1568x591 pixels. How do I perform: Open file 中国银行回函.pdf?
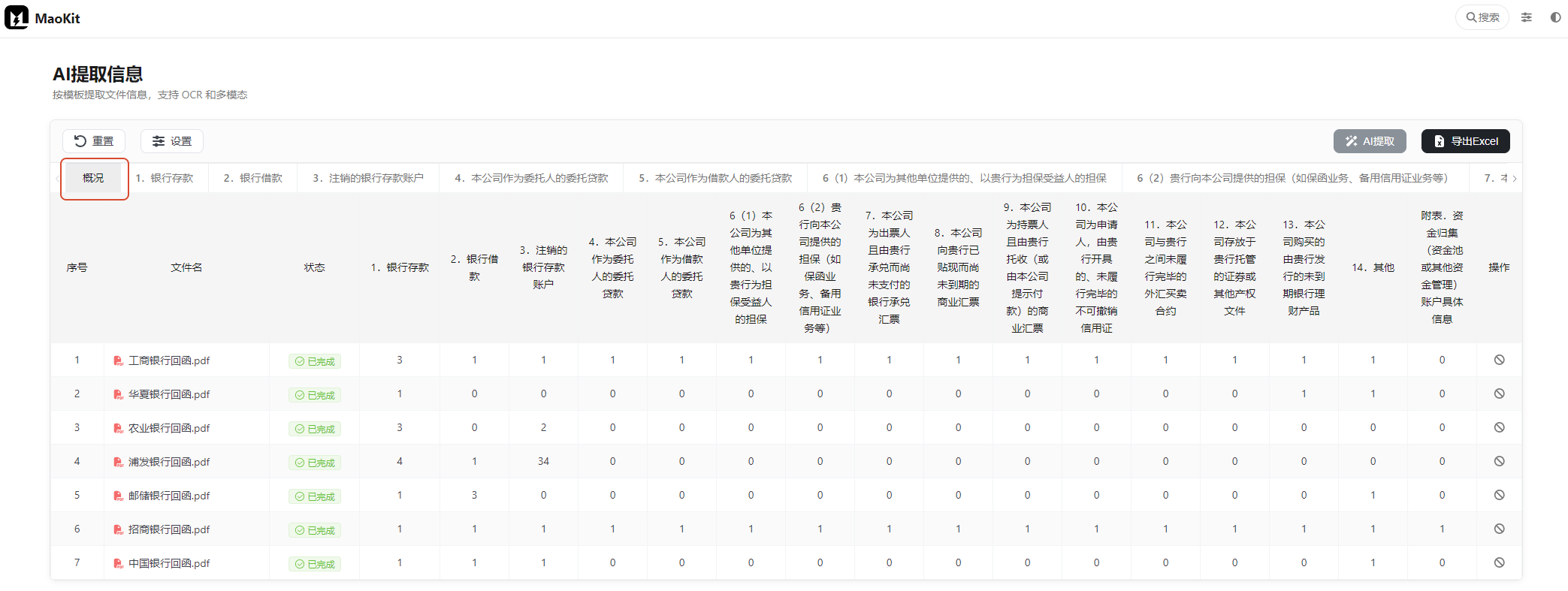[x=169, y=564]
